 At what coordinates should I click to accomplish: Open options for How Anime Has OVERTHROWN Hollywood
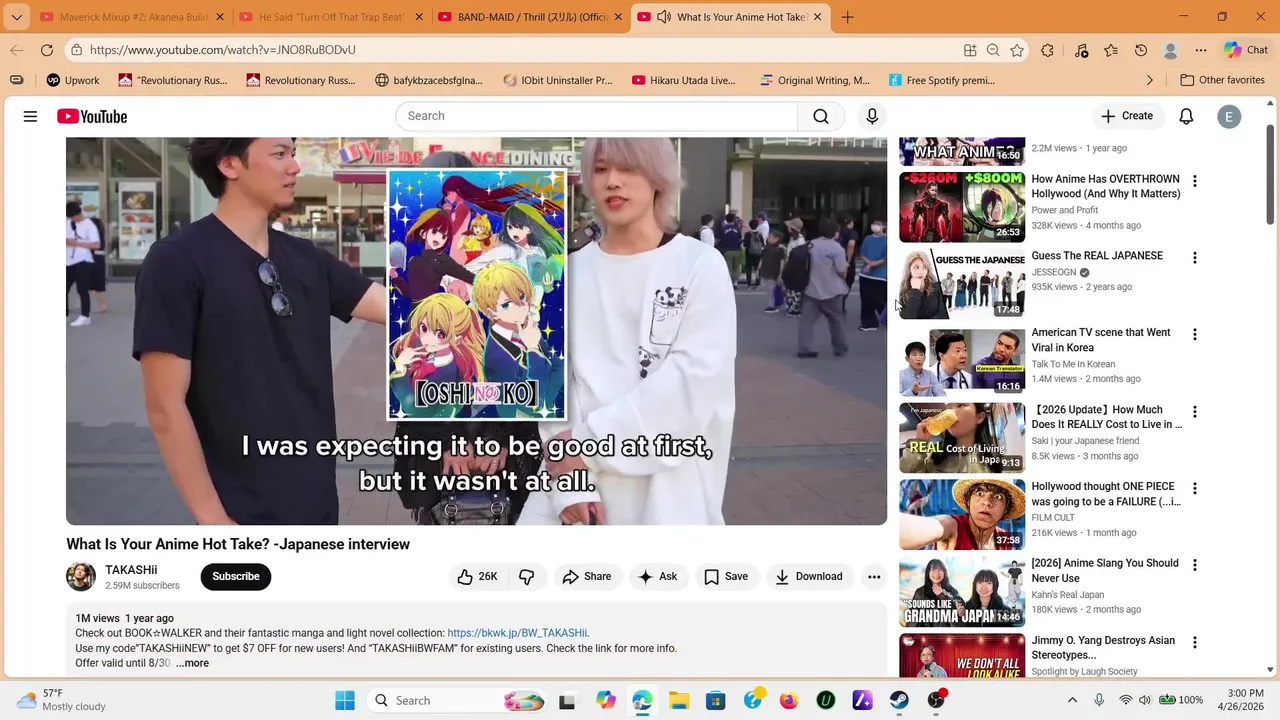(1194, 181)
